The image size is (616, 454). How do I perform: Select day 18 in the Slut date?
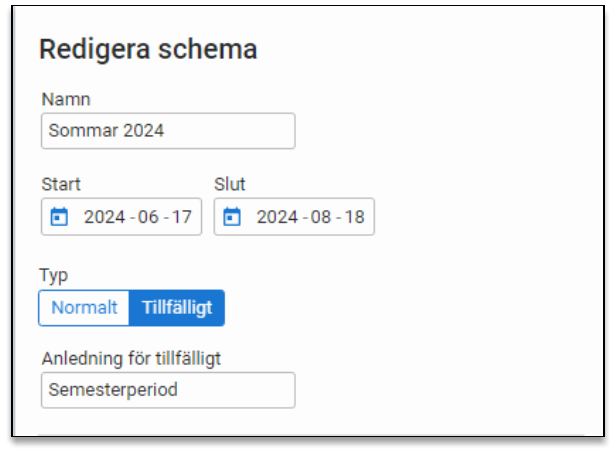point(354,217)
